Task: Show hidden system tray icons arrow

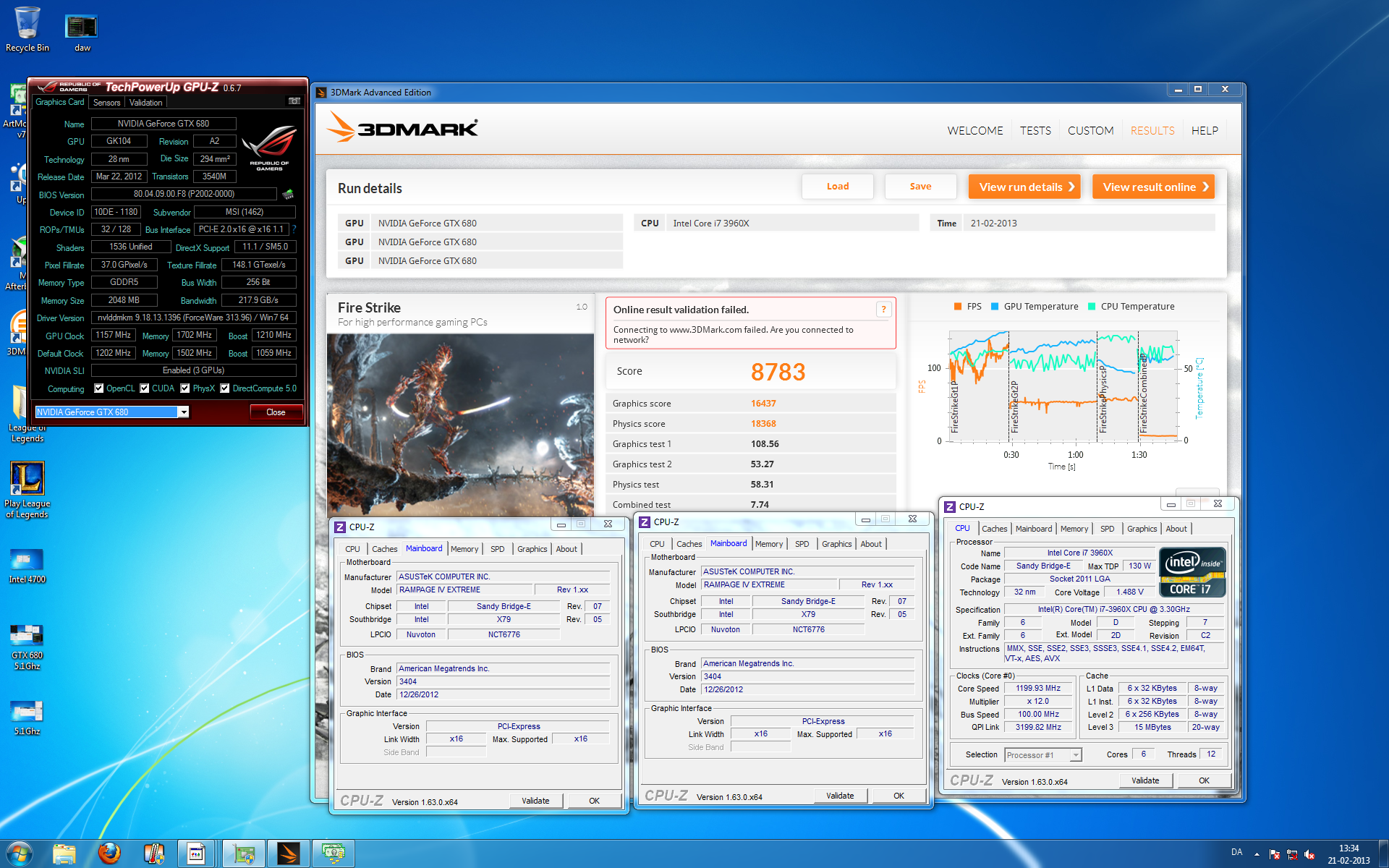Action: [x=1257, y=854]
